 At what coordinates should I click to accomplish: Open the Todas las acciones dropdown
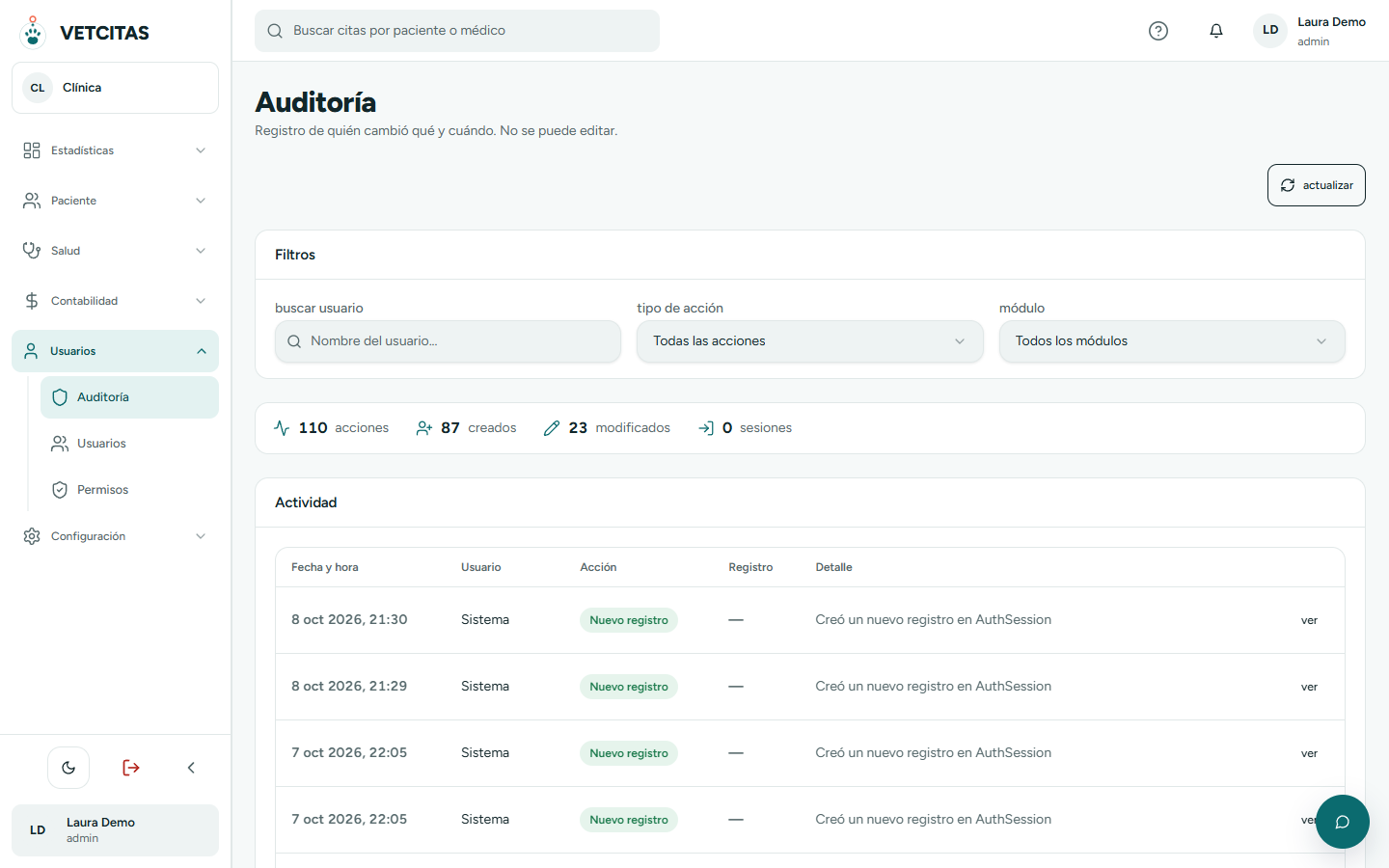(x=810, y=341)
